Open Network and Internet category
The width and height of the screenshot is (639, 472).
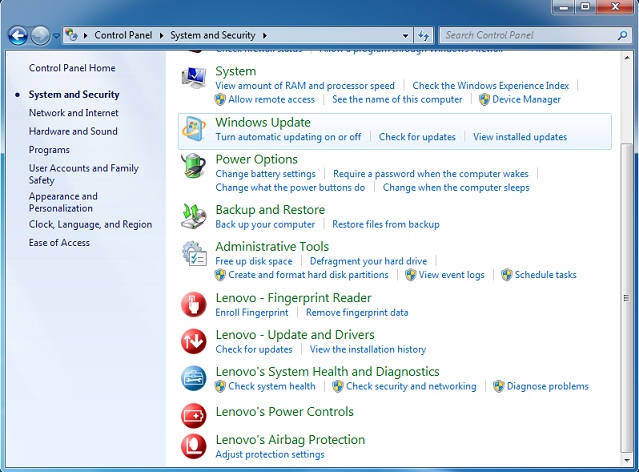pos(73,112)
